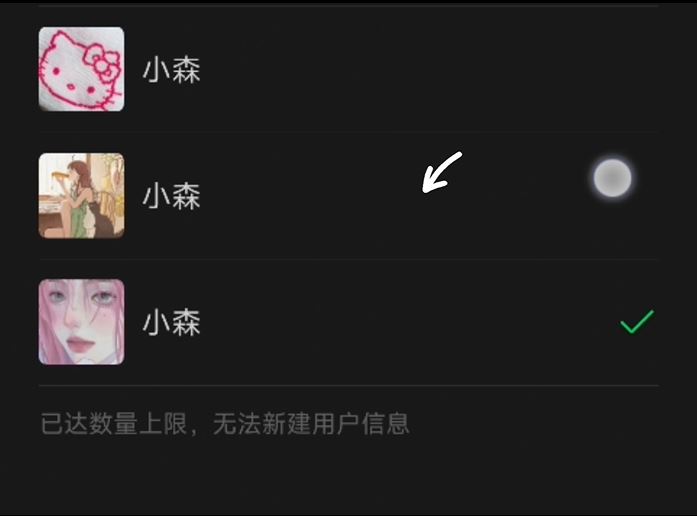Screen dimensions: 697x516
Task: Select the pink-haired girl portrait avatar
Action: coord(81,322)
